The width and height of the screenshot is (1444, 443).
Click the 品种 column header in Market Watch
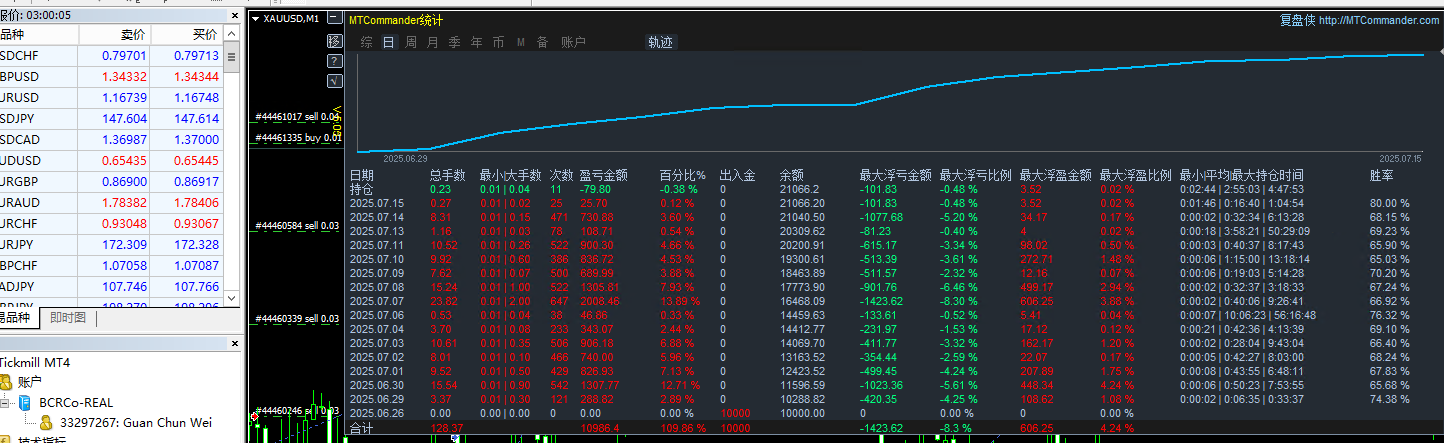click(x=38, y=34)
